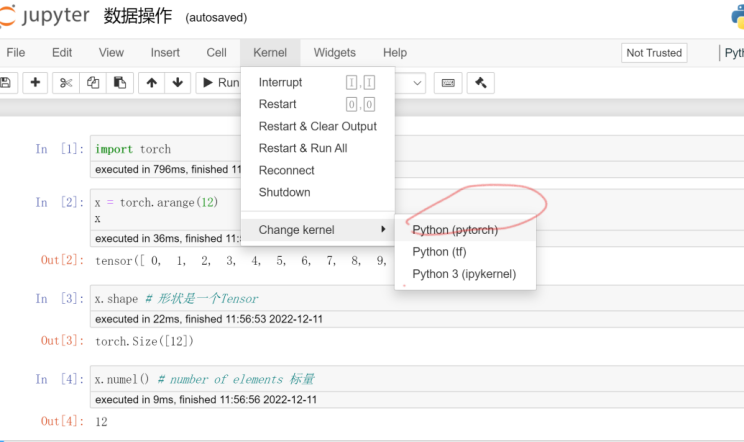Click the Not Trusted button
The height and width of the screenshot is (442, 744).
[654, 53]
